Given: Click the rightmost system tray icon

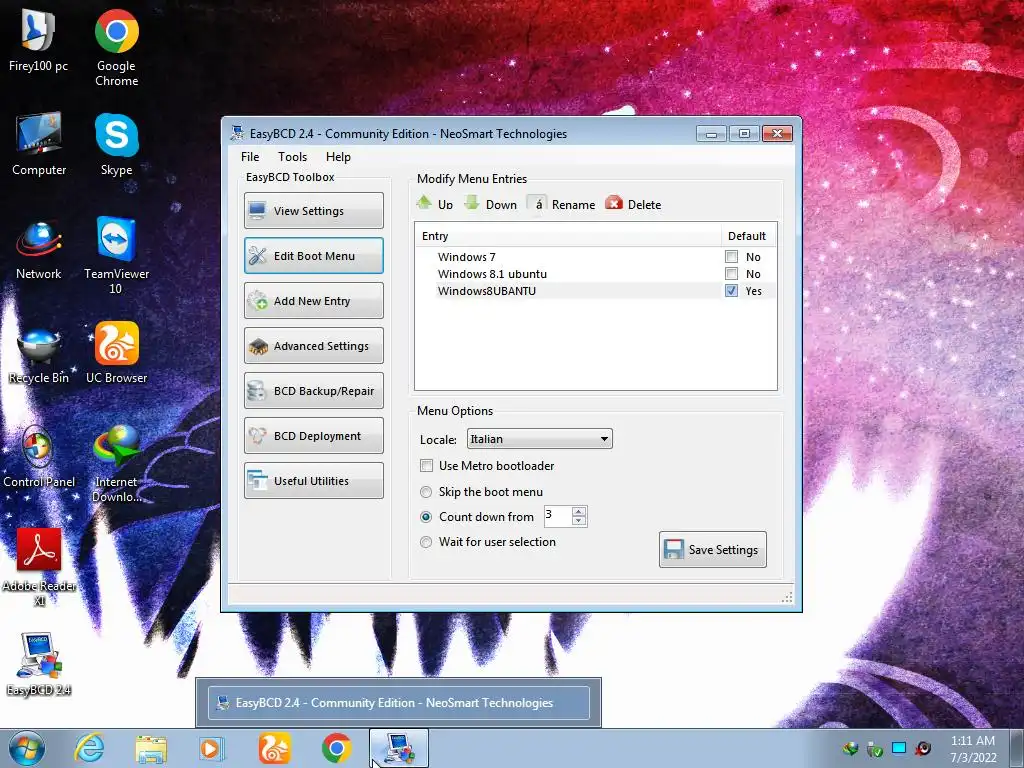Looking at the screenshot, I should 923,749.
